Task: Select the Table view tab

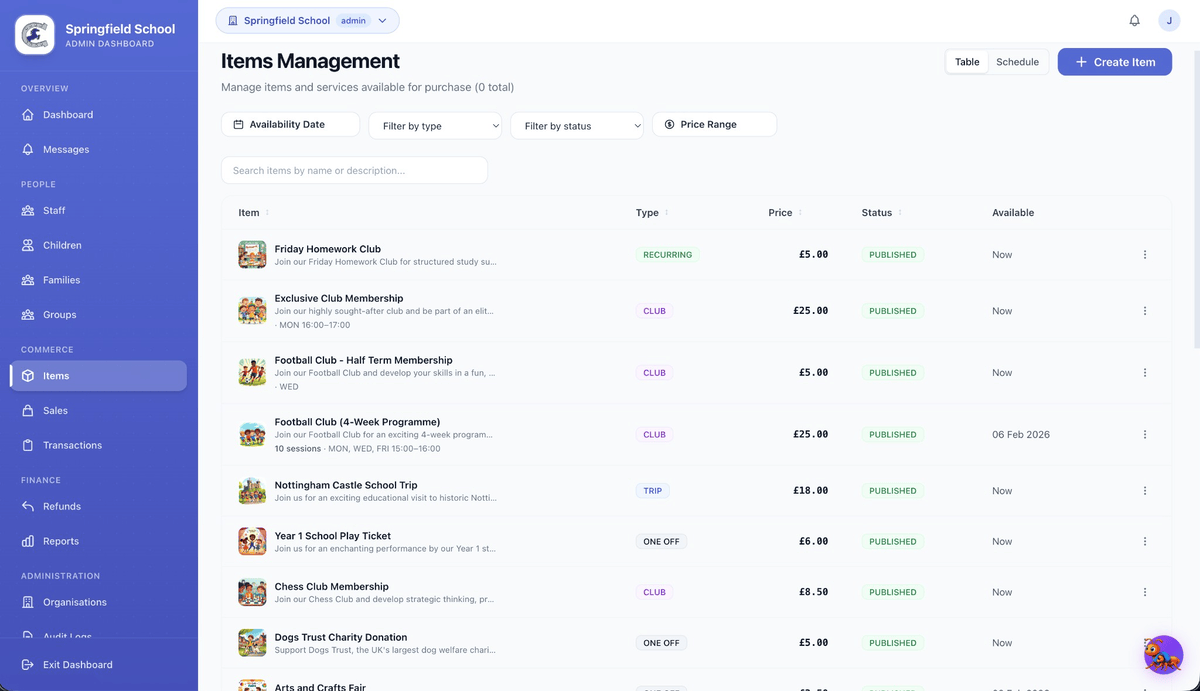Action: [966, 61]
